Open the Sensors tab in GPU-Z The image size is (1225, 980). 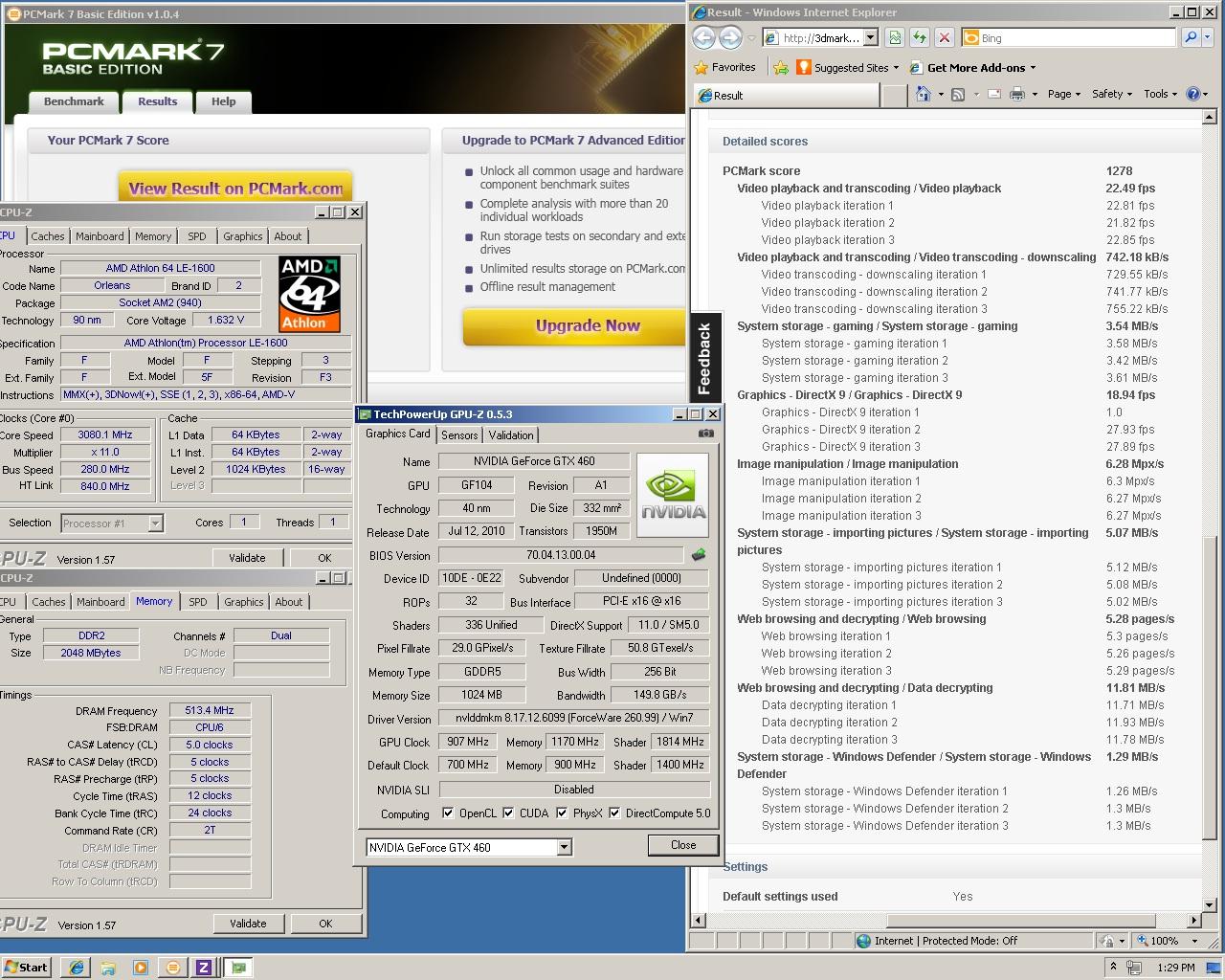(459, 434)
